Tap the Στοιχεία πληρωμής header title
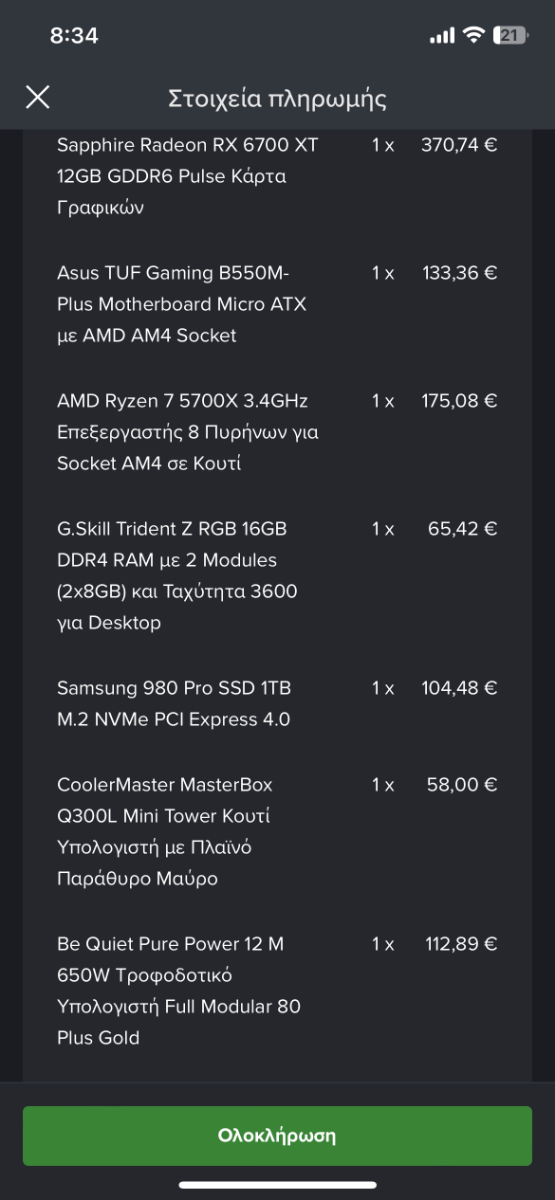The height and width of the screenshot is (1200, 555). 277,99
